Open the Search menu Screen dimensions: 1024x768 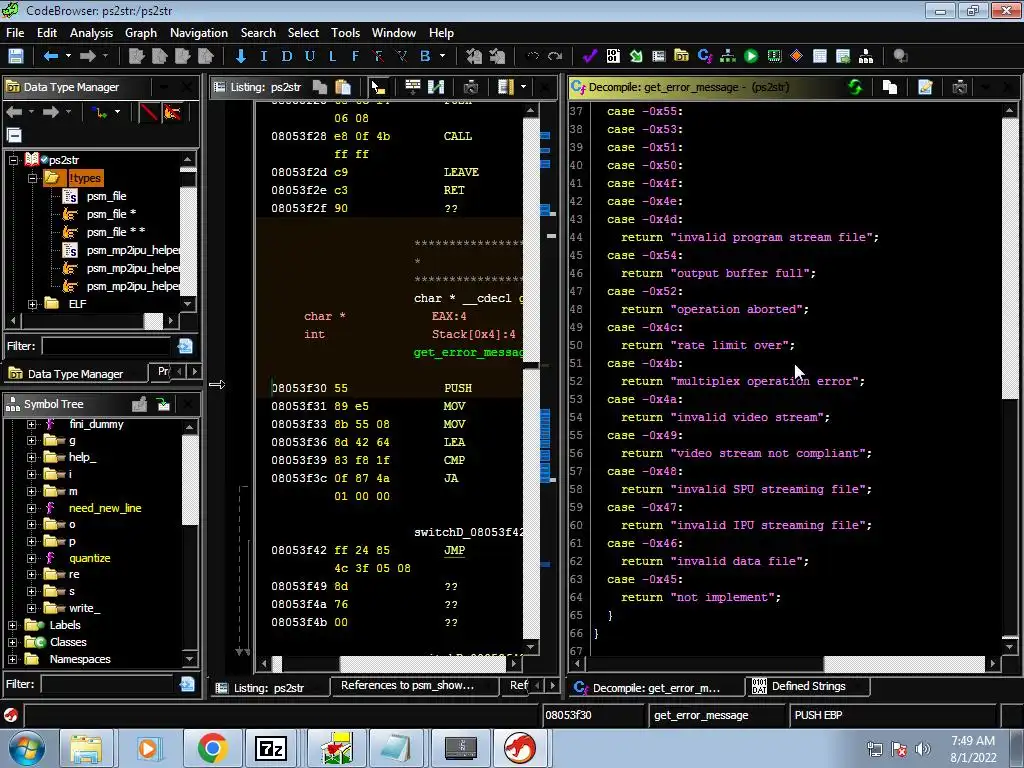[x=258, y=33]
